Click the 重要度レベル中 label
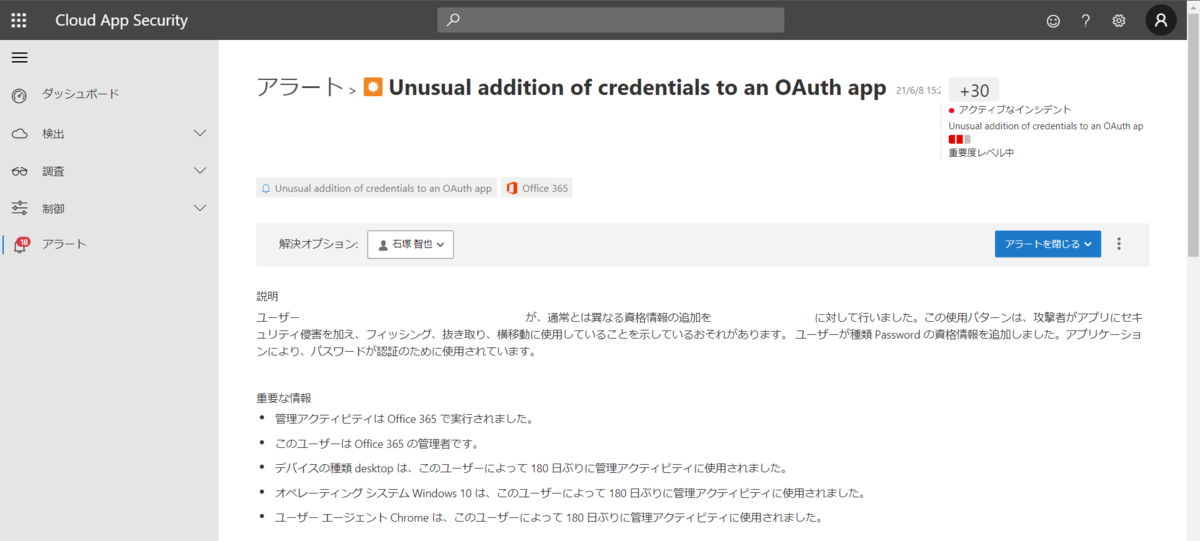The width and height of the screenshot is (1200, 541). point(982,153)
